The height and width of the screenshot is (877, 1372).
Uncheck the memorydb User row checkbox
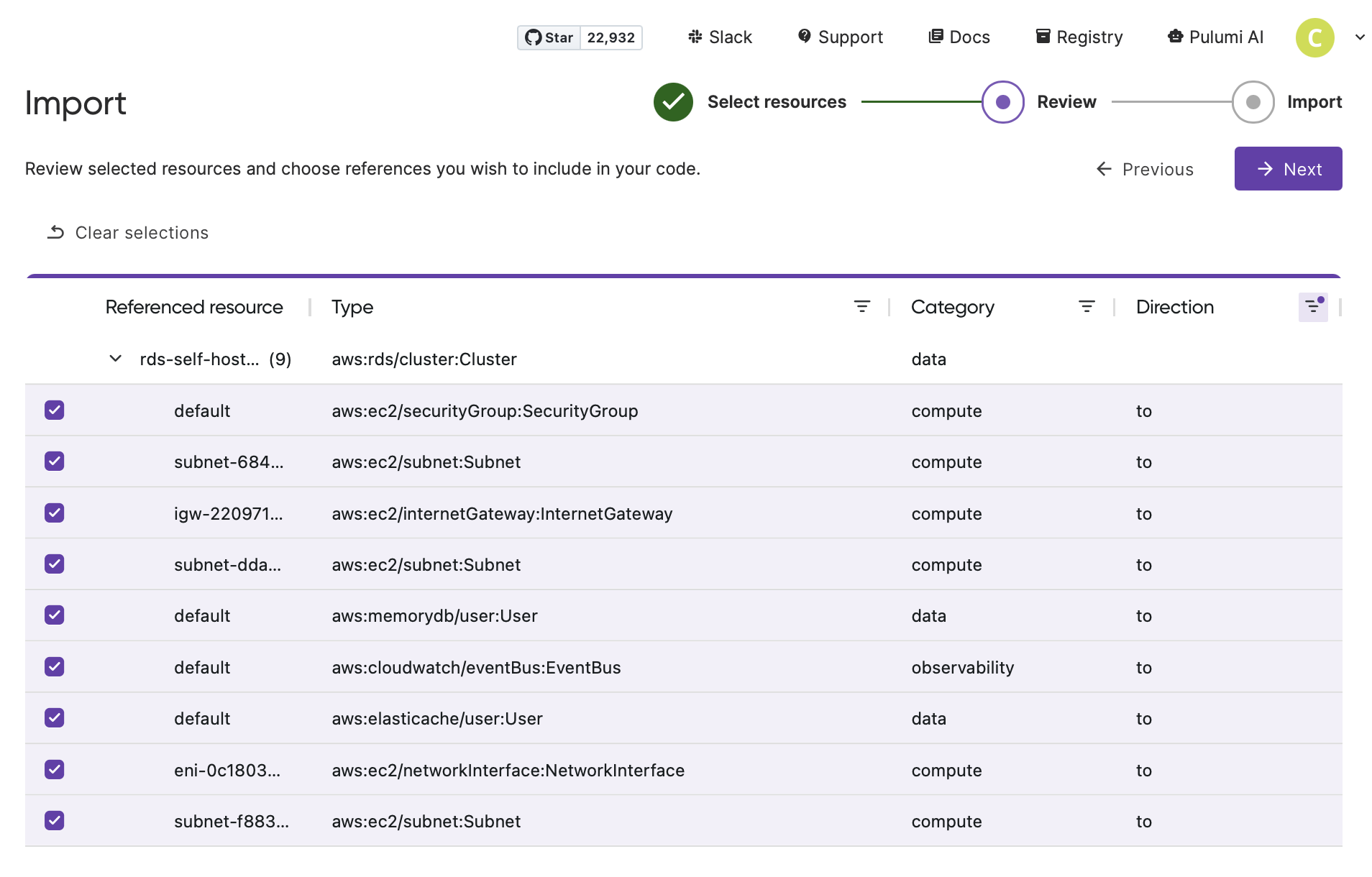pos(55,615)
